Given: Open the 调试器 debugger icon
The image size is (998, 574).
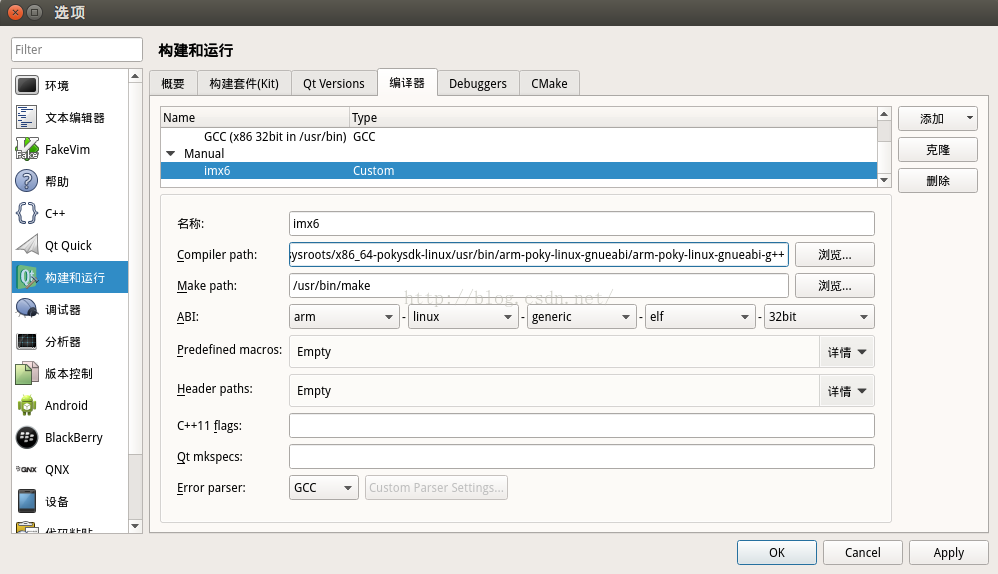Looking at the screenshot, I should 27,309.
